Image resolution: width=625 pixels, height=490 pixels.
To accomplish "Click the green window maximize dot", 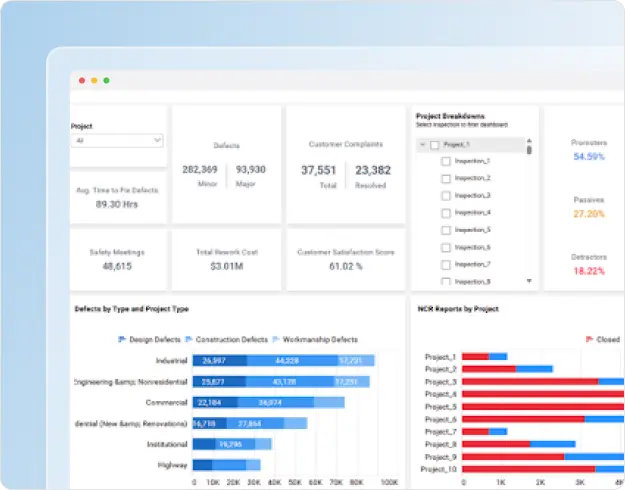I will tap(106, 81).
